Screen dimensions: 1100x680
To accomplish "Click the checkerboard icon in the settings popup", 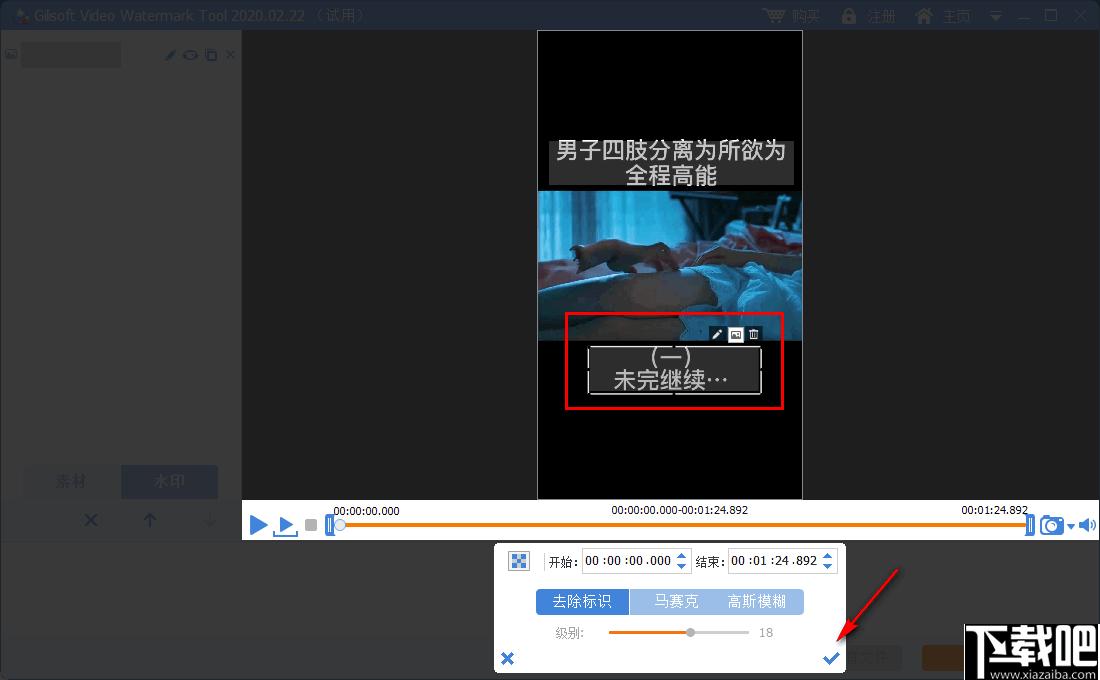I will tap(519, 561).
